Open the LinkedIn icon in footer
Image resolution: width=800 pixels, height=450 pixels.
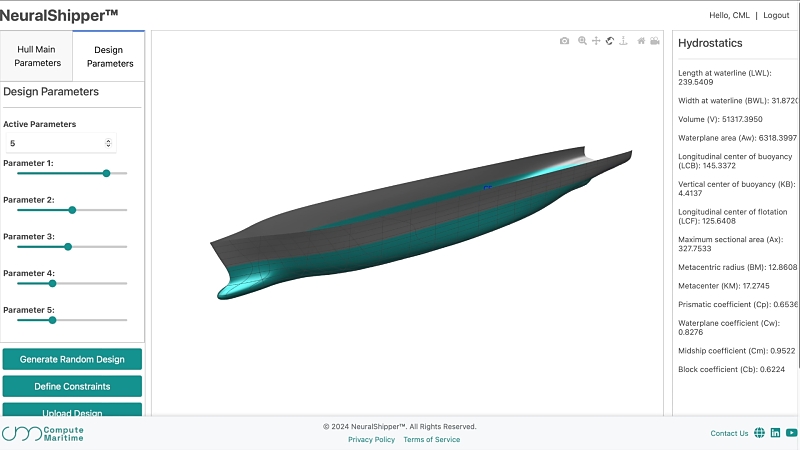(776, 433)
